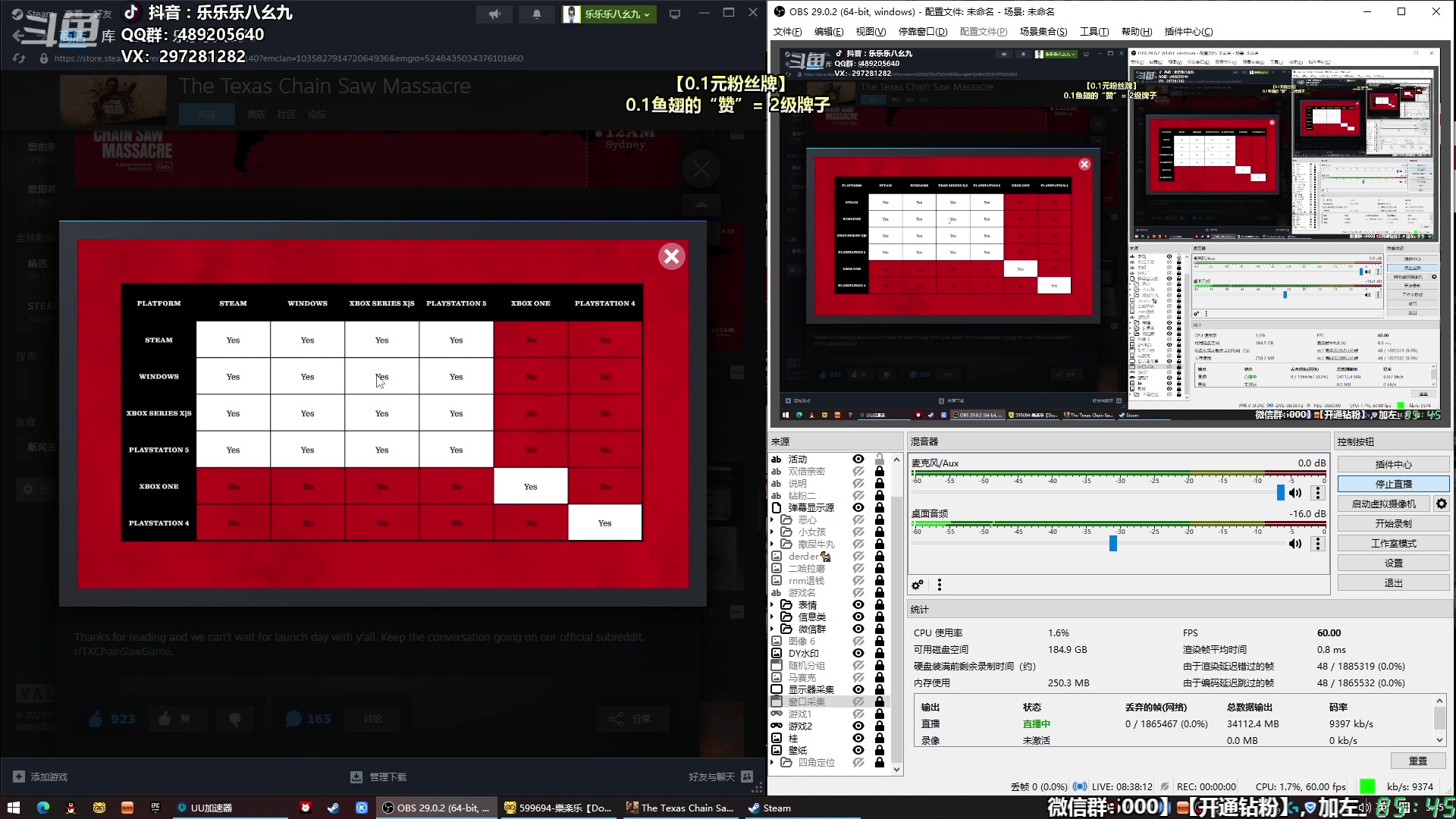This screenshot has width=1456, height=819.
Task: Show the 游戏名 source
Action: [858, 592]
